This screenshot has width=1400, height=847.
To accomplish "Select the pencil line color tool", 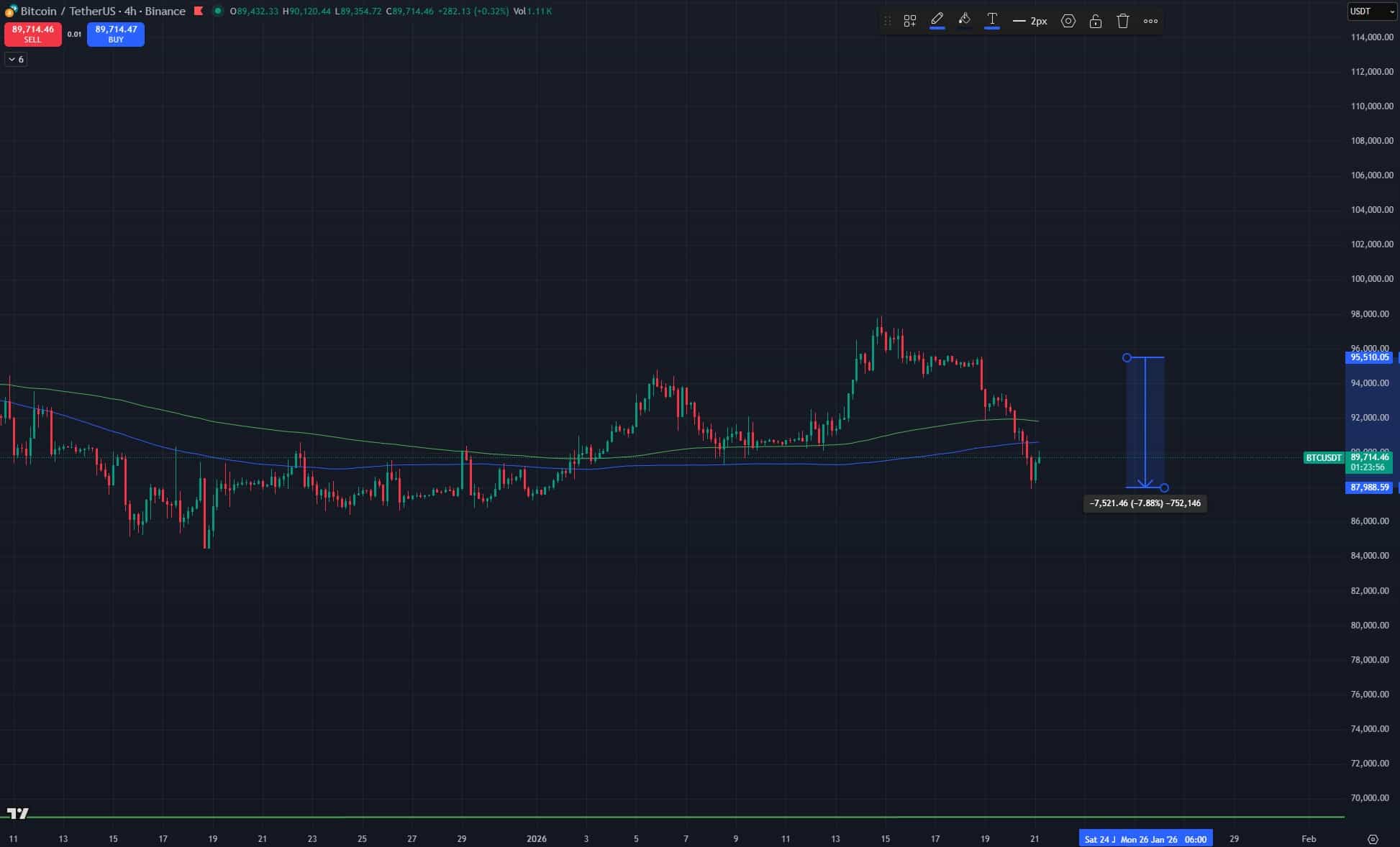I will tap(937, 20).
